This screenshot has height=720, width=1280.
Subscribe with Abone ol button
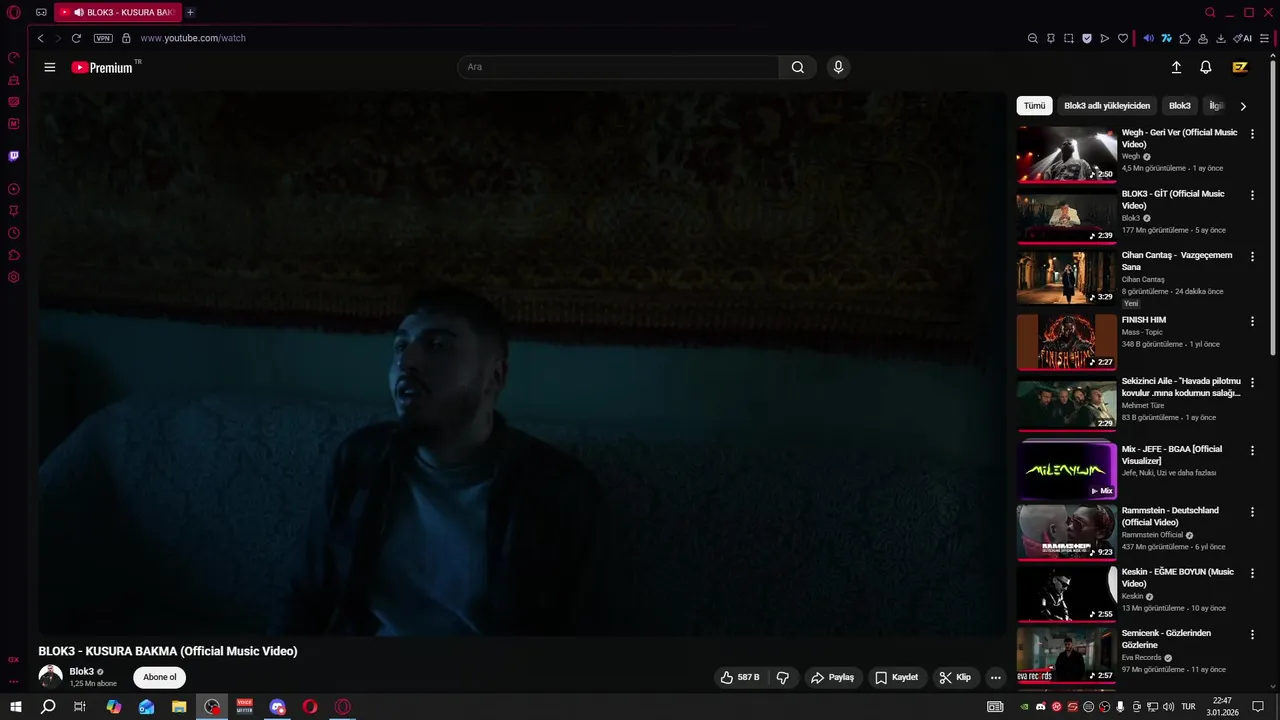[159, 677]
